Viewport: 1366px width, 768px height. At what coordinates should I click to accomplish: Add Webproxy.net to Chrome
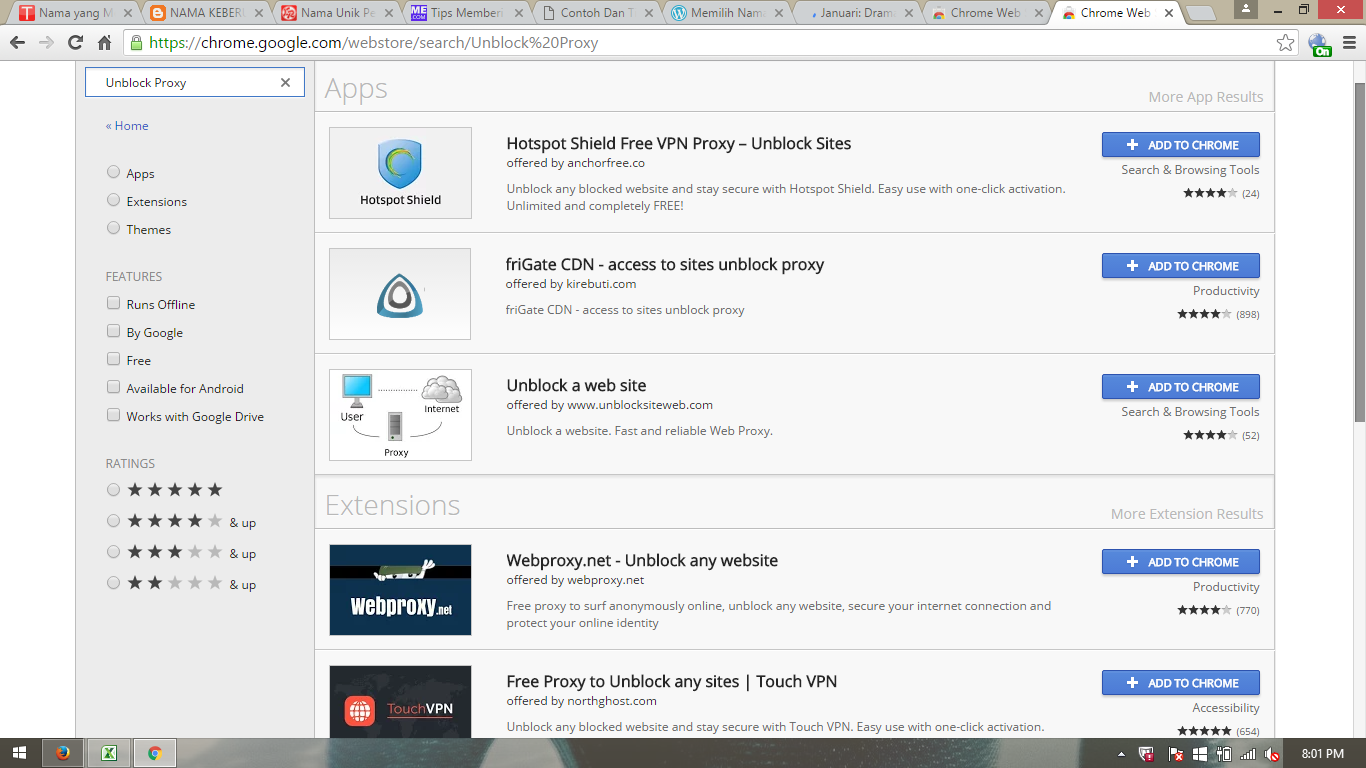pos(1180,562)
